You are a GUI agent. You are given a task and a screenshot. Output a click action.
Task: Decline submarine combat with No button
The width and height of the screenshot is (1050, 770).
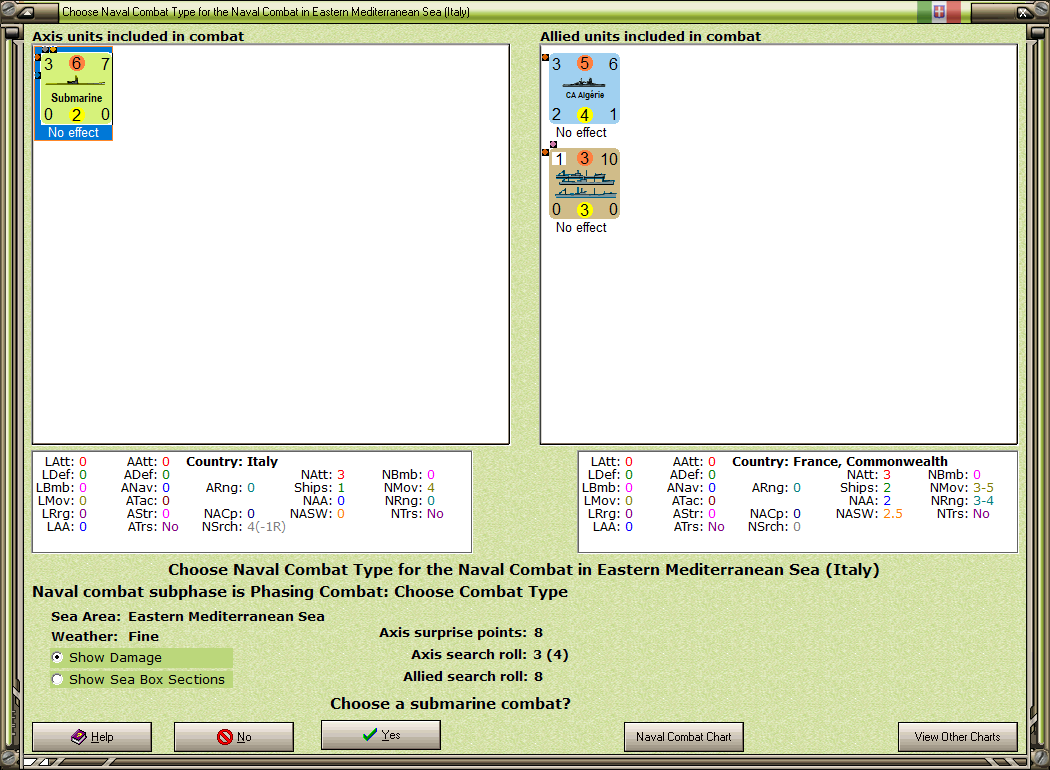point(234,737)
